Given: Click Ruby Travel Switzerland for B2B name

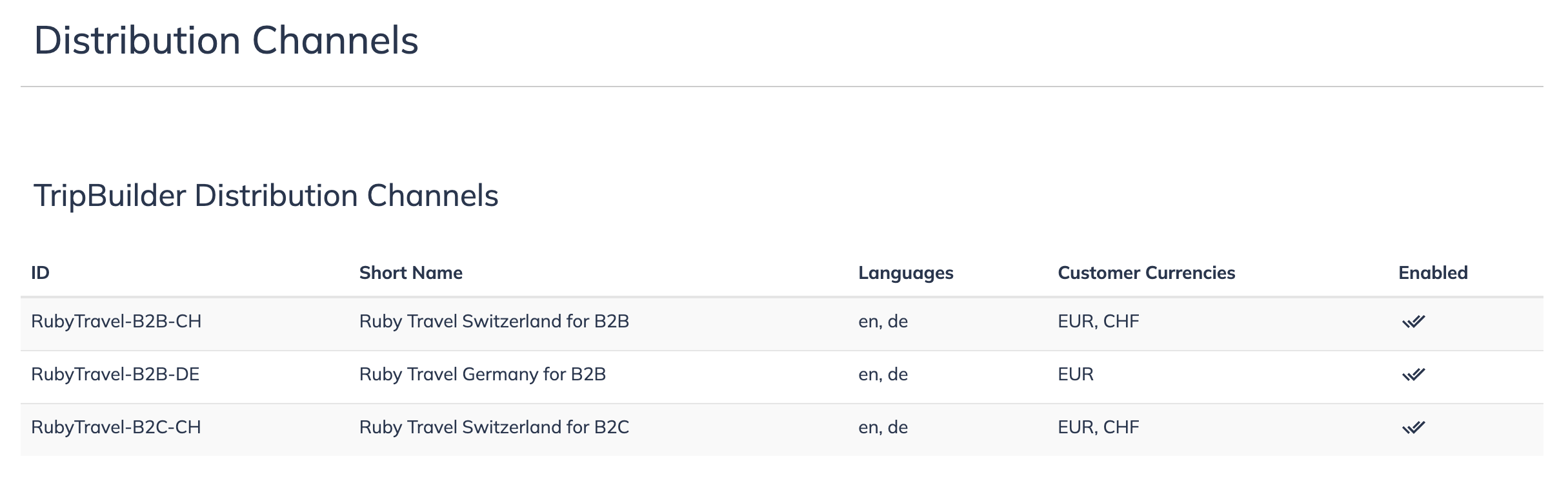Looking at the screenshot, I should click(x=494, y=322).
